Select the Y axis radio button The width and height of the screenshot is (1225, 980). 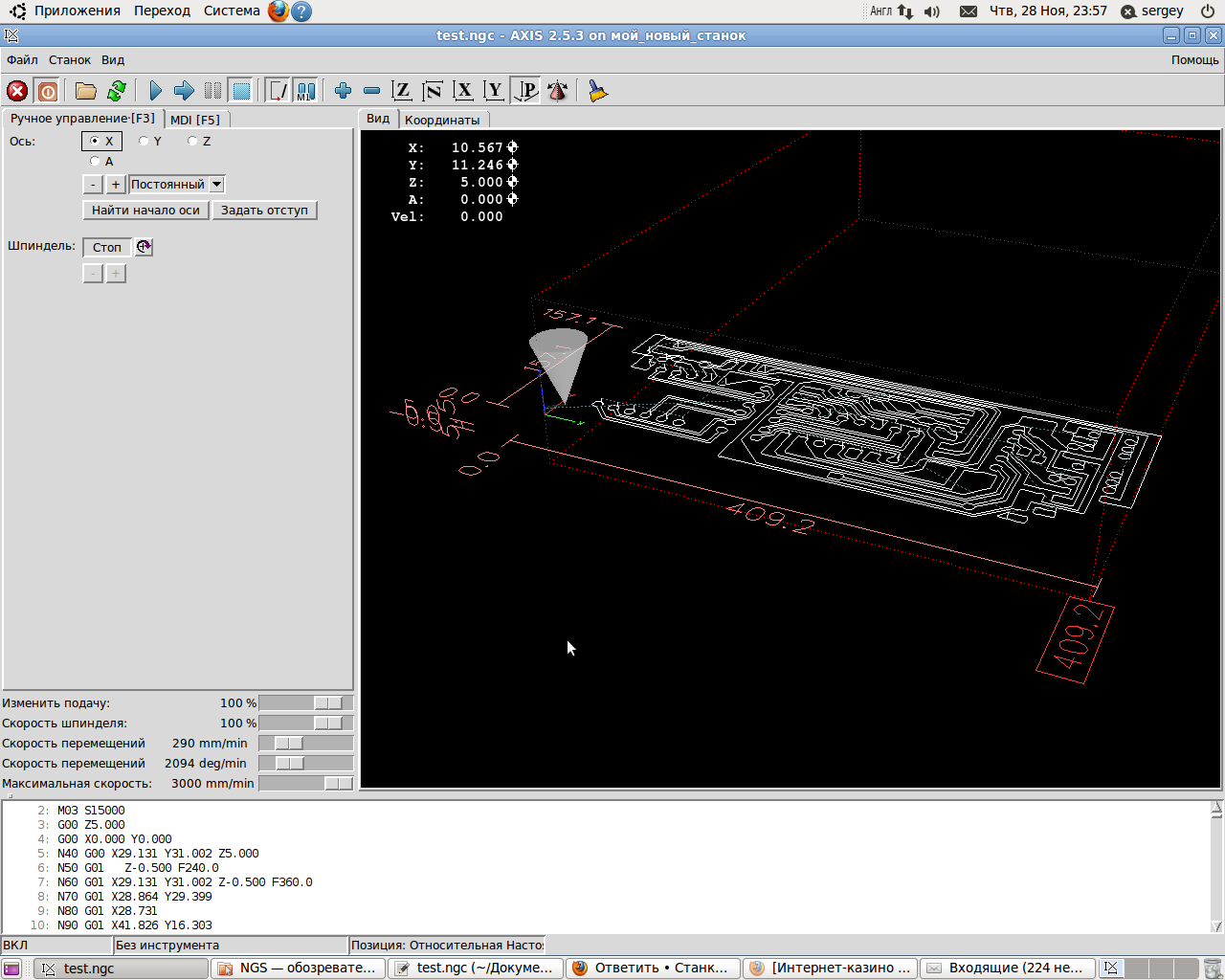point(144,142)
